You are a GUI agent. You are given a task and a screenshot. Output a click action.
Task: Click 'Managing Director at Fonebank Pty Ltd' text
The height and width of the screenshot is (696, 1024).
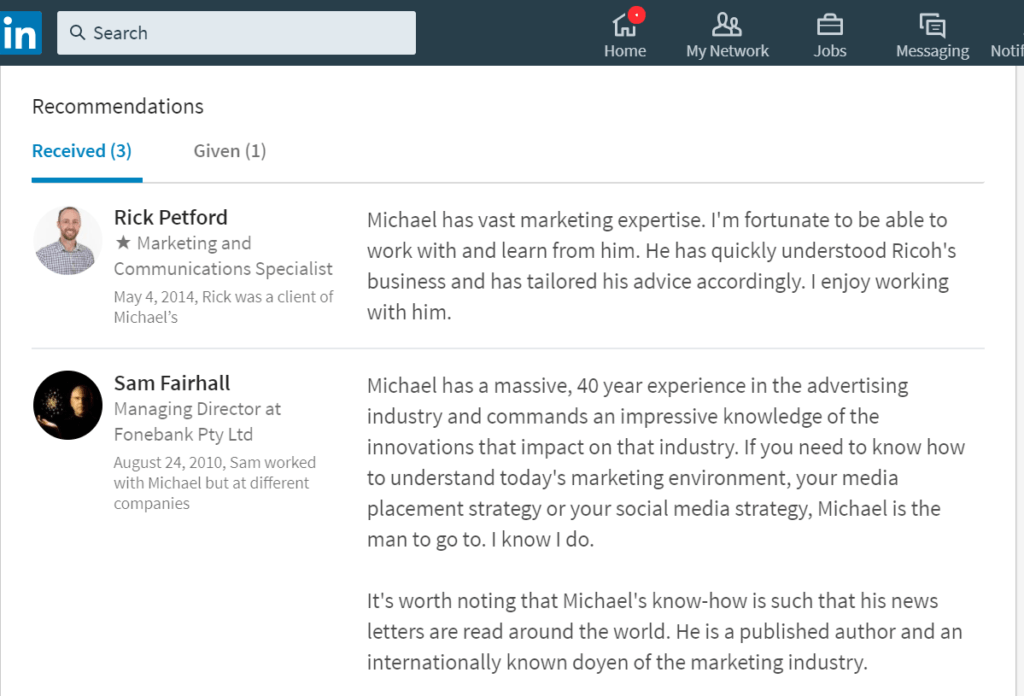tap(197, 422)
